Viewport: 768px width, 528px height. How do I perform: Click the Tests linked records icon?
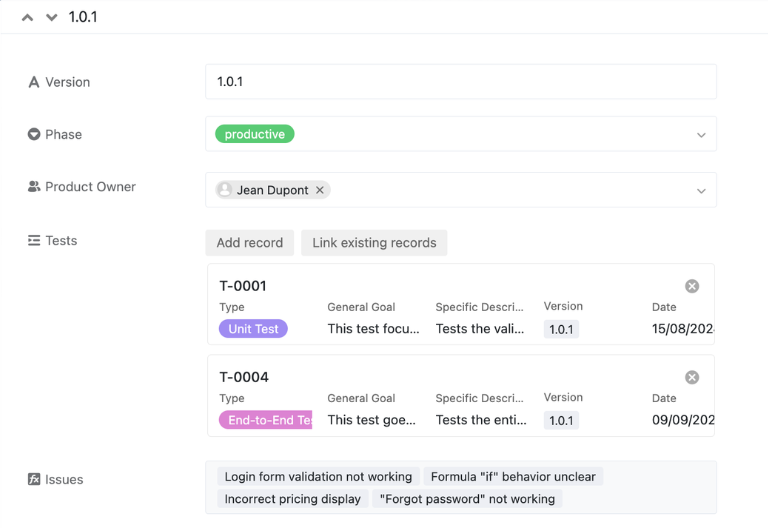34,241
